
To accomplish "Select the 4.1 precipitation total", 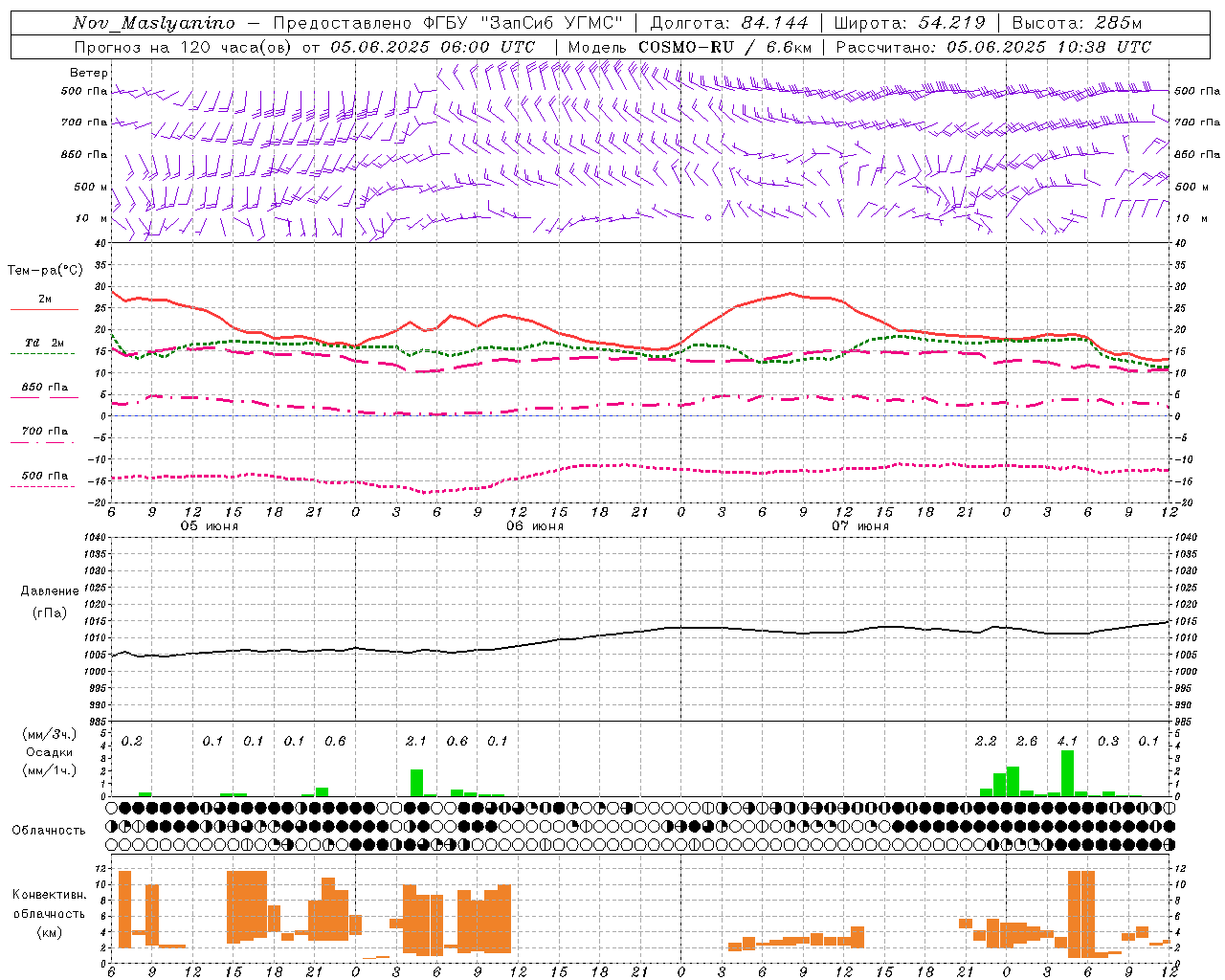I will (x=1067, y=742).
